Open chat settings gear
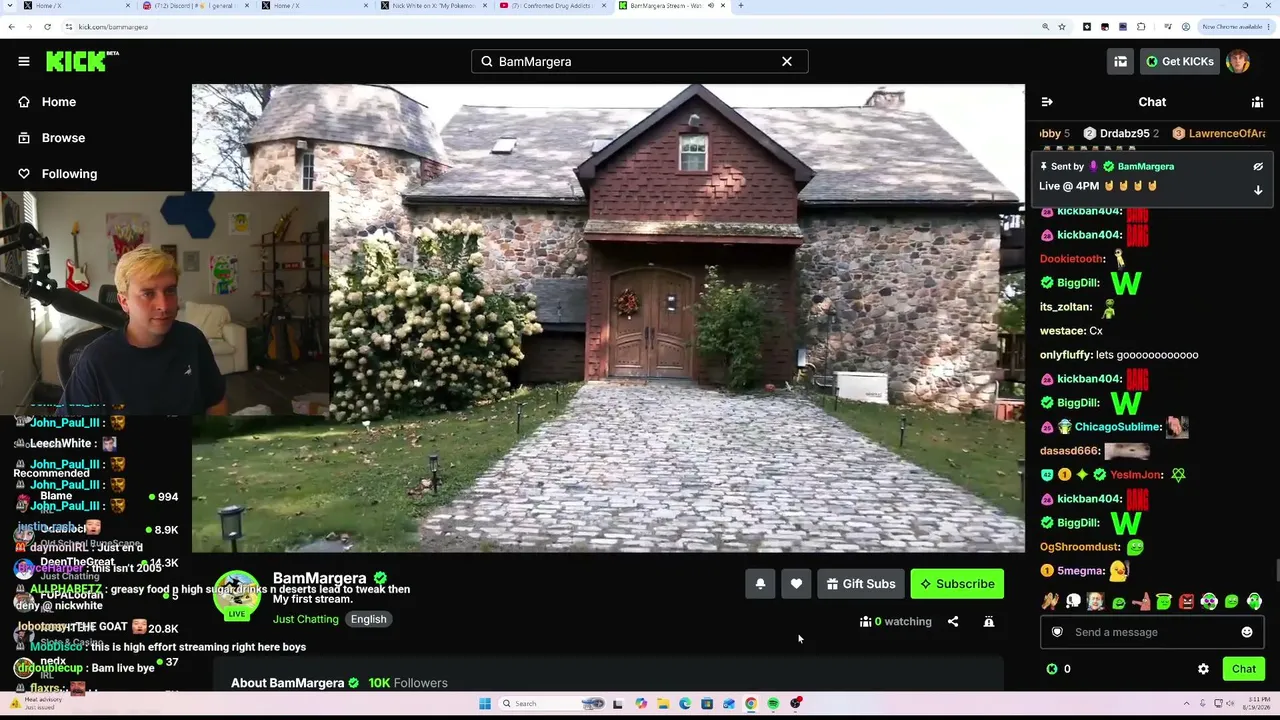The height and width of the screenshot is (720, 1280). tap(1203, 669)
